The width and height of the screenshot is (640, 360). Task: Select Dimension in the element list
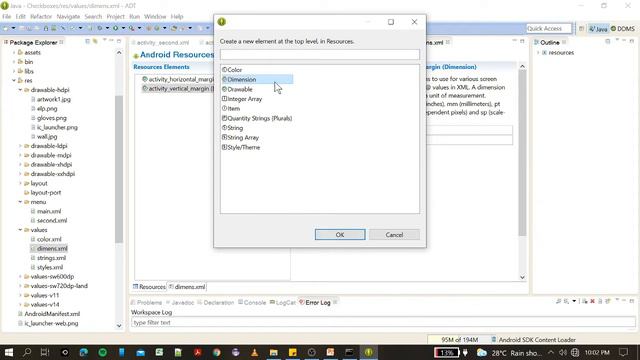[x=257, y=79]
